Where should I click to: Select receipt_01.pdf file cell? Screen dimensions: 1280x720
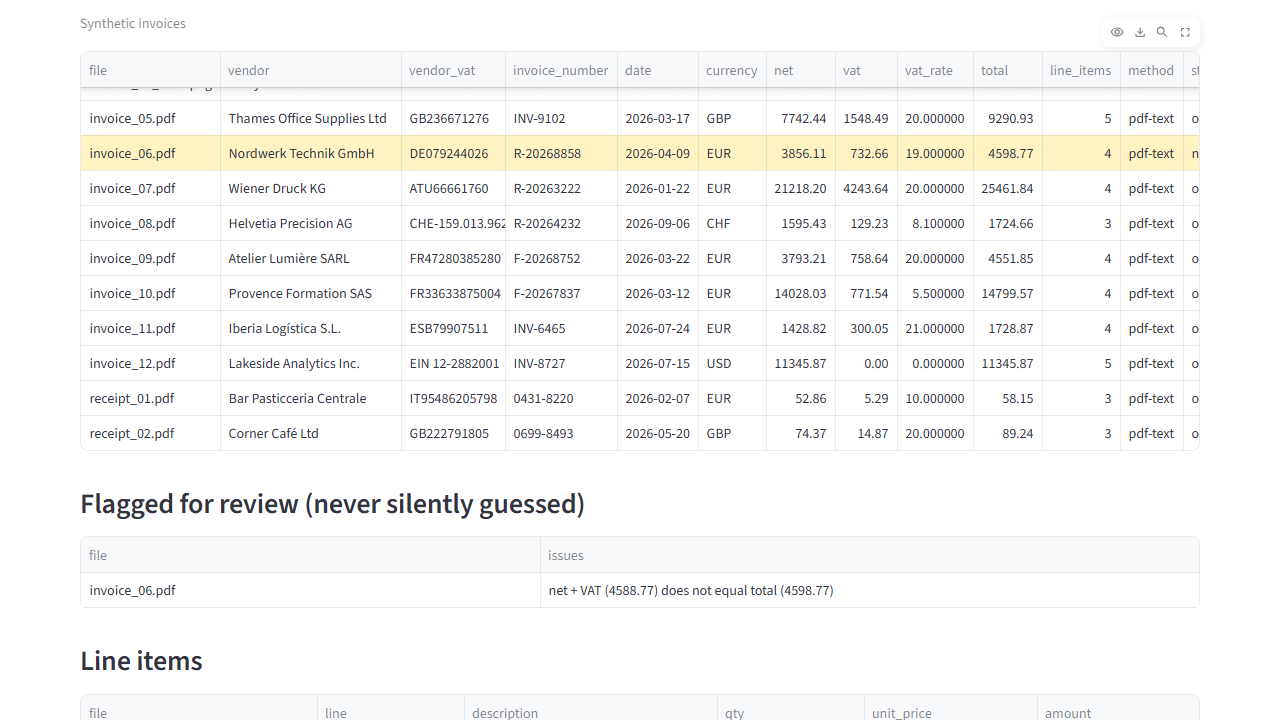pos(151,398)
